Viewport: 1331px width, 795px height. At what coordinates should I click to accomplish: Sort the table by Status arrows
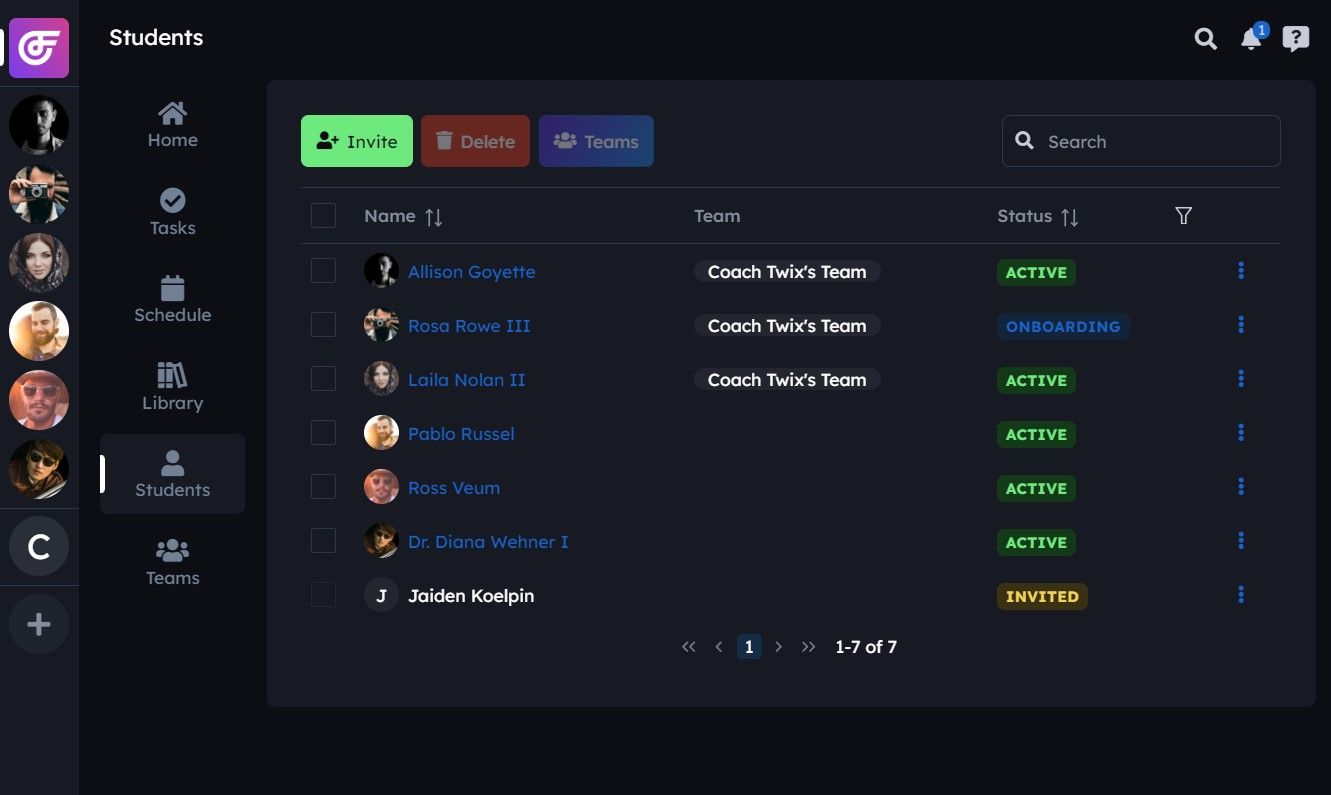click(1069, 217)
